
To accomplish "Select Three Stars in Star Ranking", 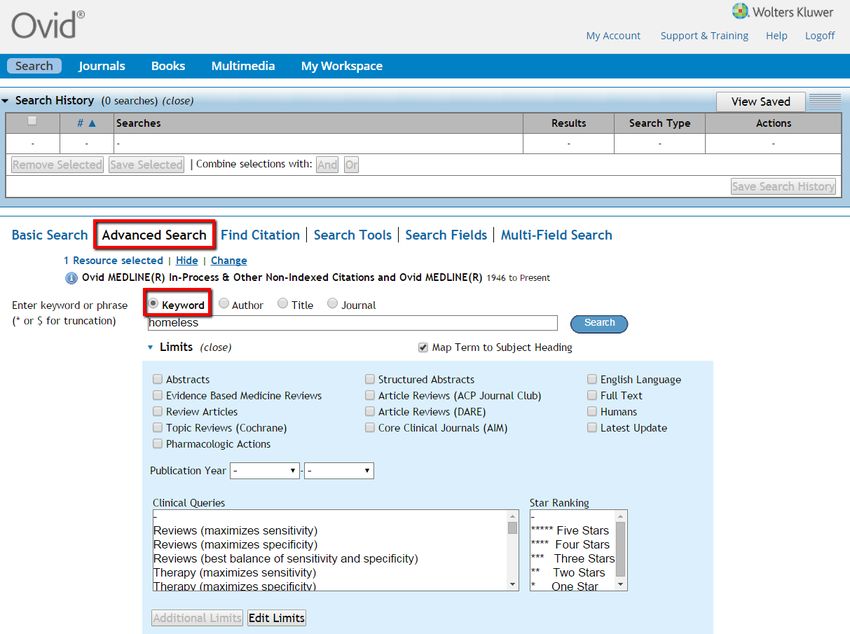I will (x=573, y=559).
